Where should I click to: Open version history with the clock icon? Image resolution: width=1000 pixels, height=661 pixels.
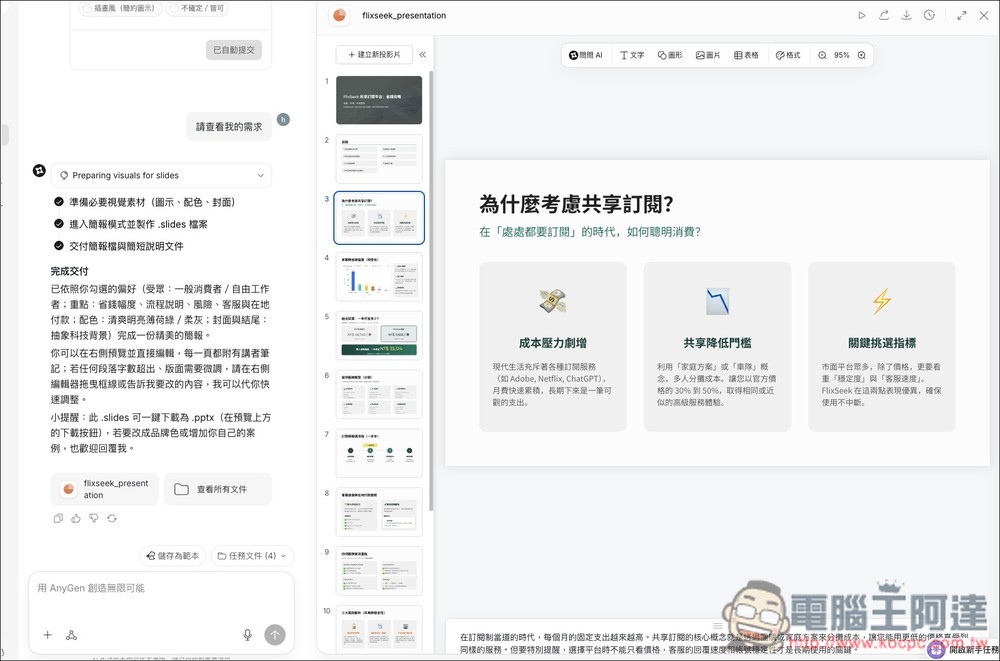(929, 15)
